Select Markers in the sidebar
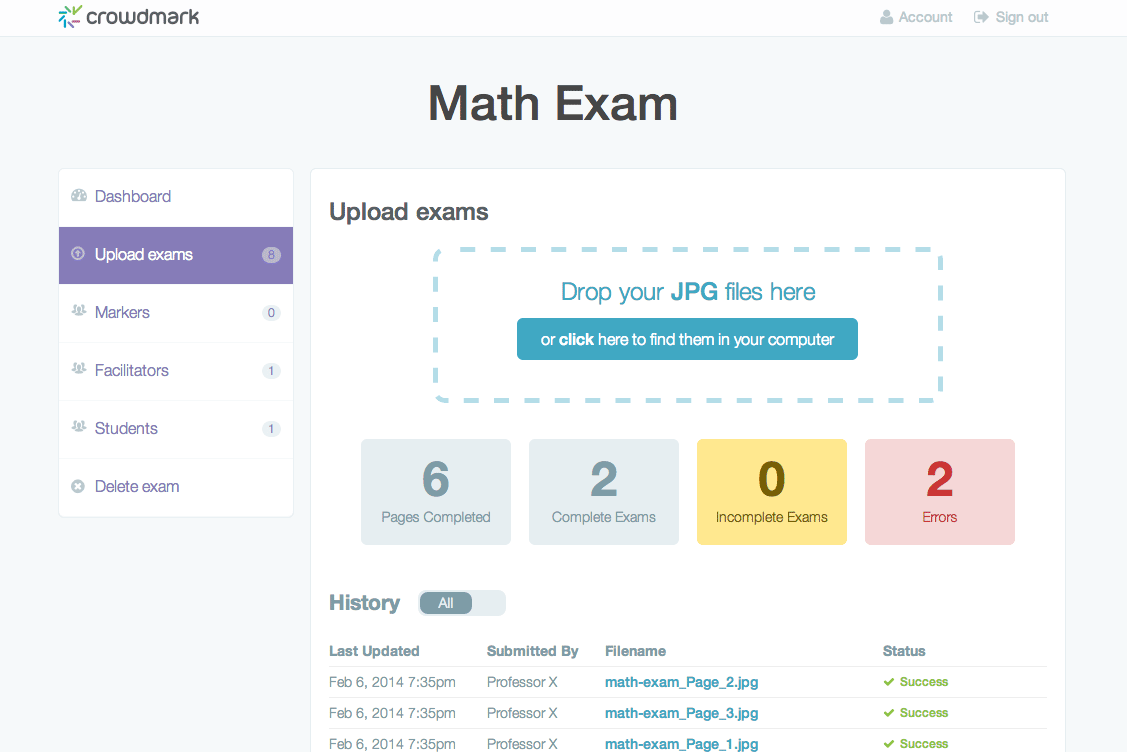The image size is (1127, 752). pyautogui.click(x=122, y=313)
